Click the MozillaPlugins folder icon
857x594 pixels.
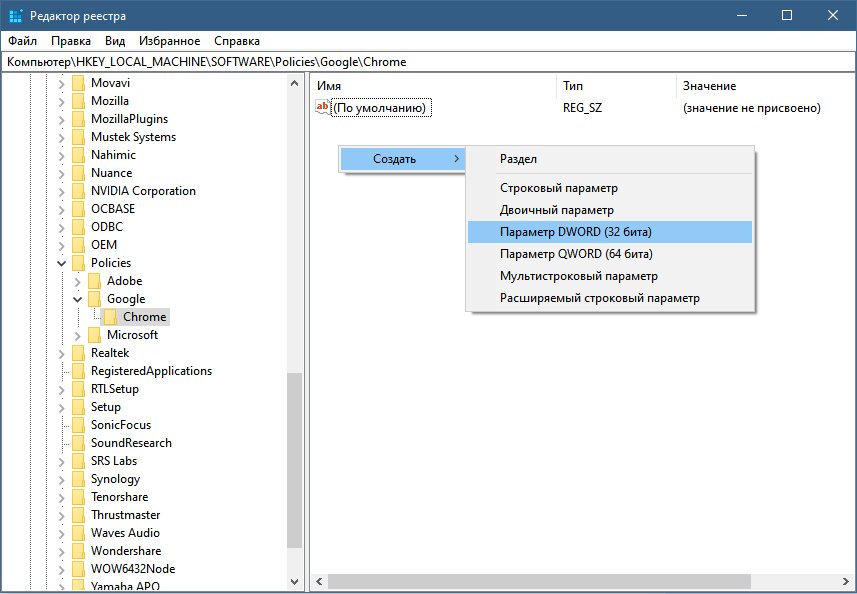tap(79, 119)
